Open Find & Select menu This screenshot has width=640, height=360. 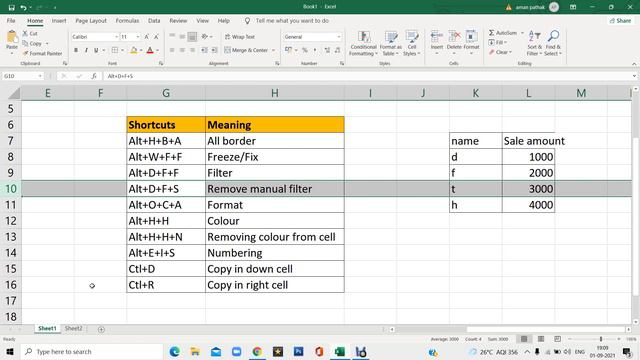point(553,43)
